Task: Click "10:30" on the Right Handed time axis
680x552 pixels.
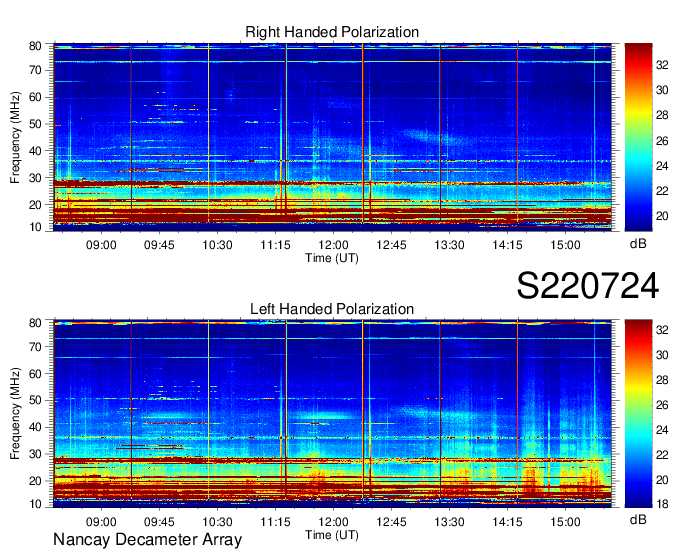Action: coord(217,245)
